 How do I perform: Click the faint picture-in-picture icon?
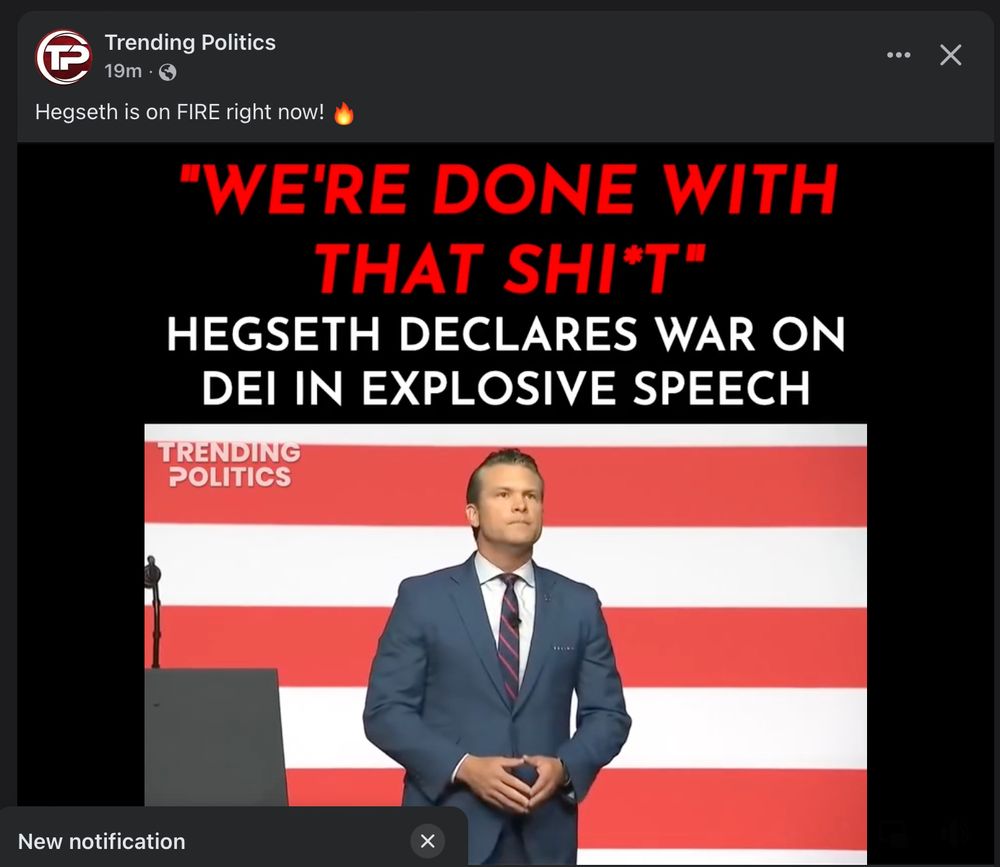[x=894, y=833]
